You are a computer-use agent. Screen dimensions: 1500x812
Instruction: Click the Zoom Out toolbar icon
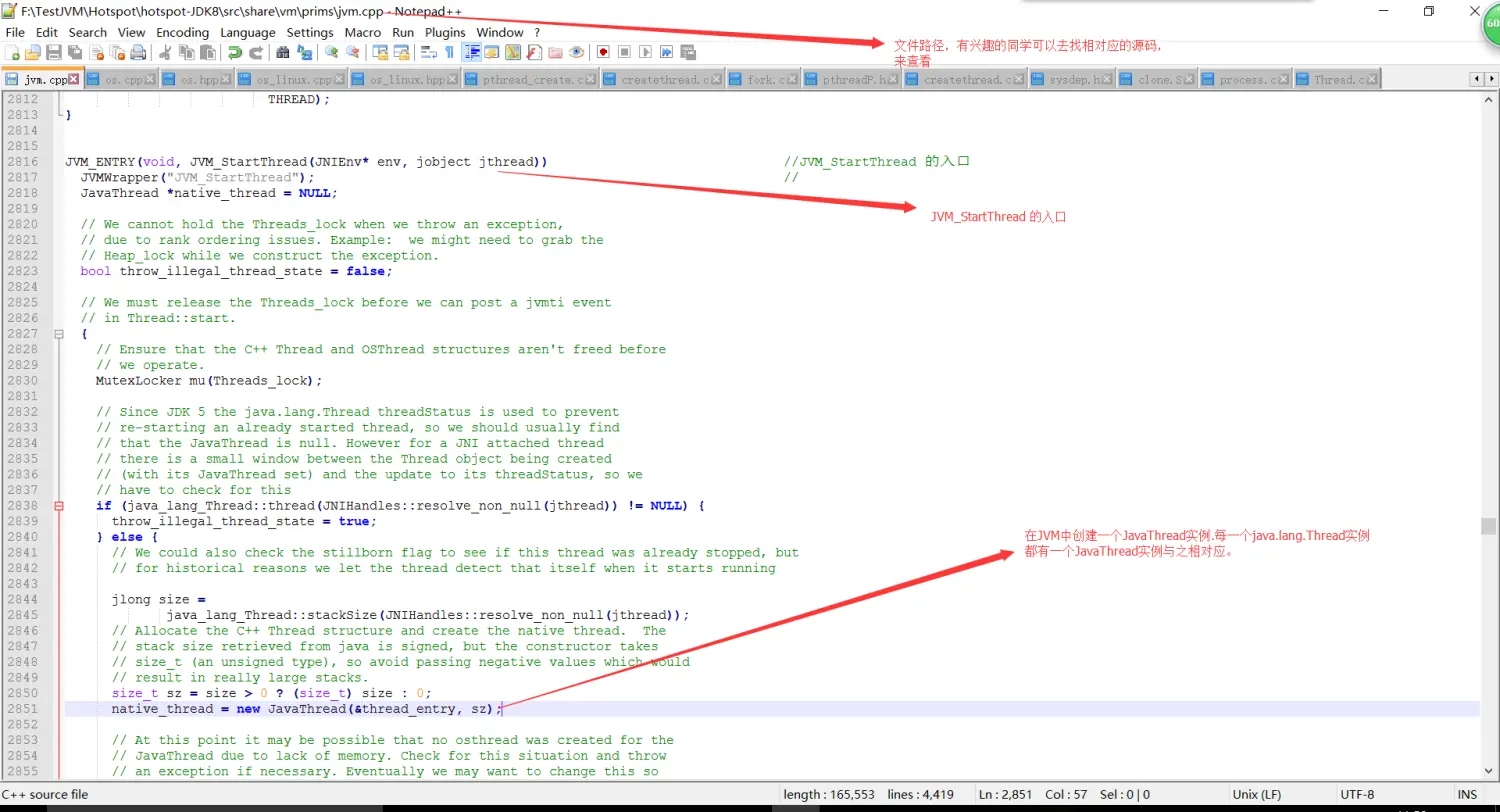pyautogui.click(x=352, y=52)
